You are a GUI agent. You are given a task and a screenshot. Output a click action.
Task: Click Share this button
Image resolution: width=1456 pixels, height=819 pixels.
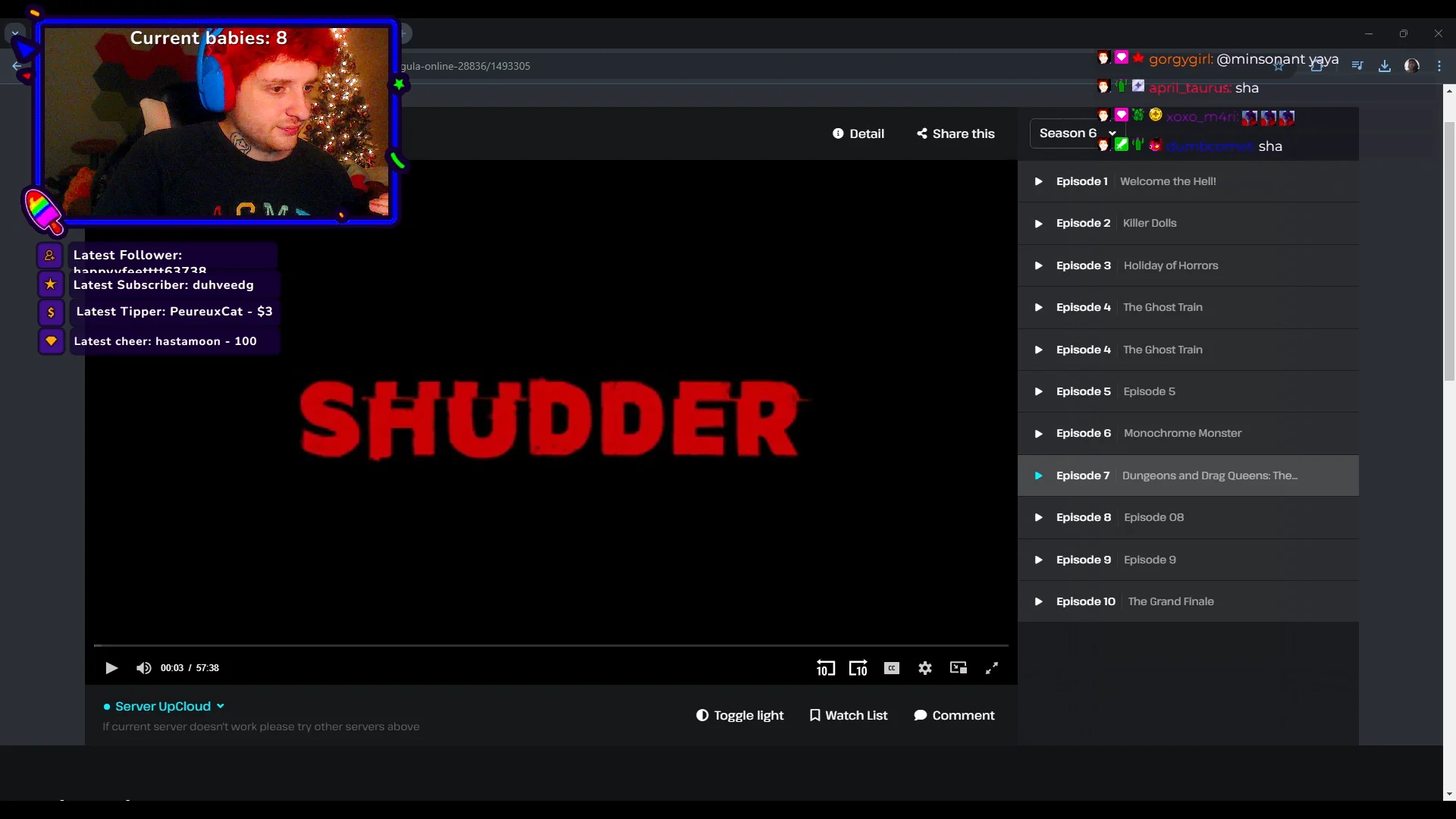click(x=955, y=133)
